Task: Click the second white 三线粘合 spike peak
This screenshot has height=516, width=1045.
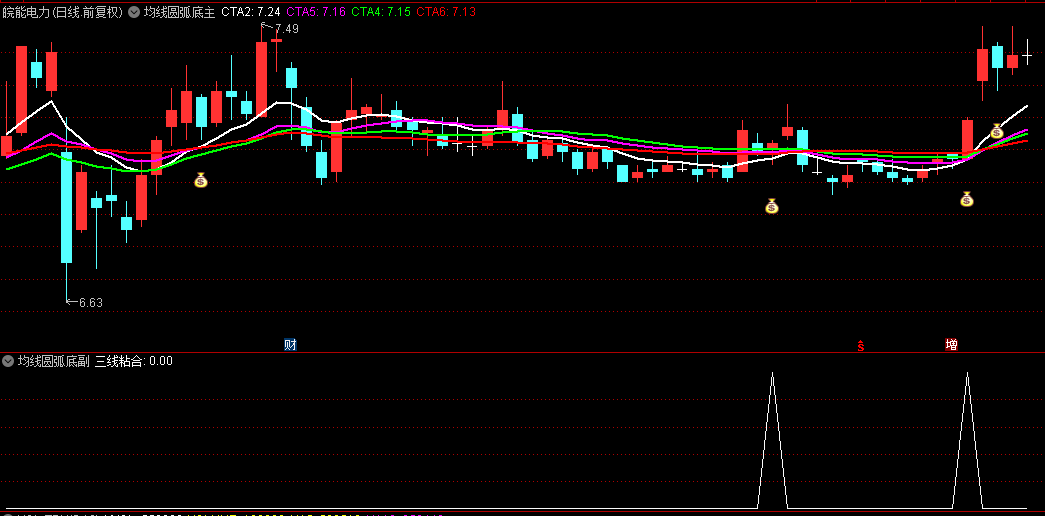Action: coord(967,375)
